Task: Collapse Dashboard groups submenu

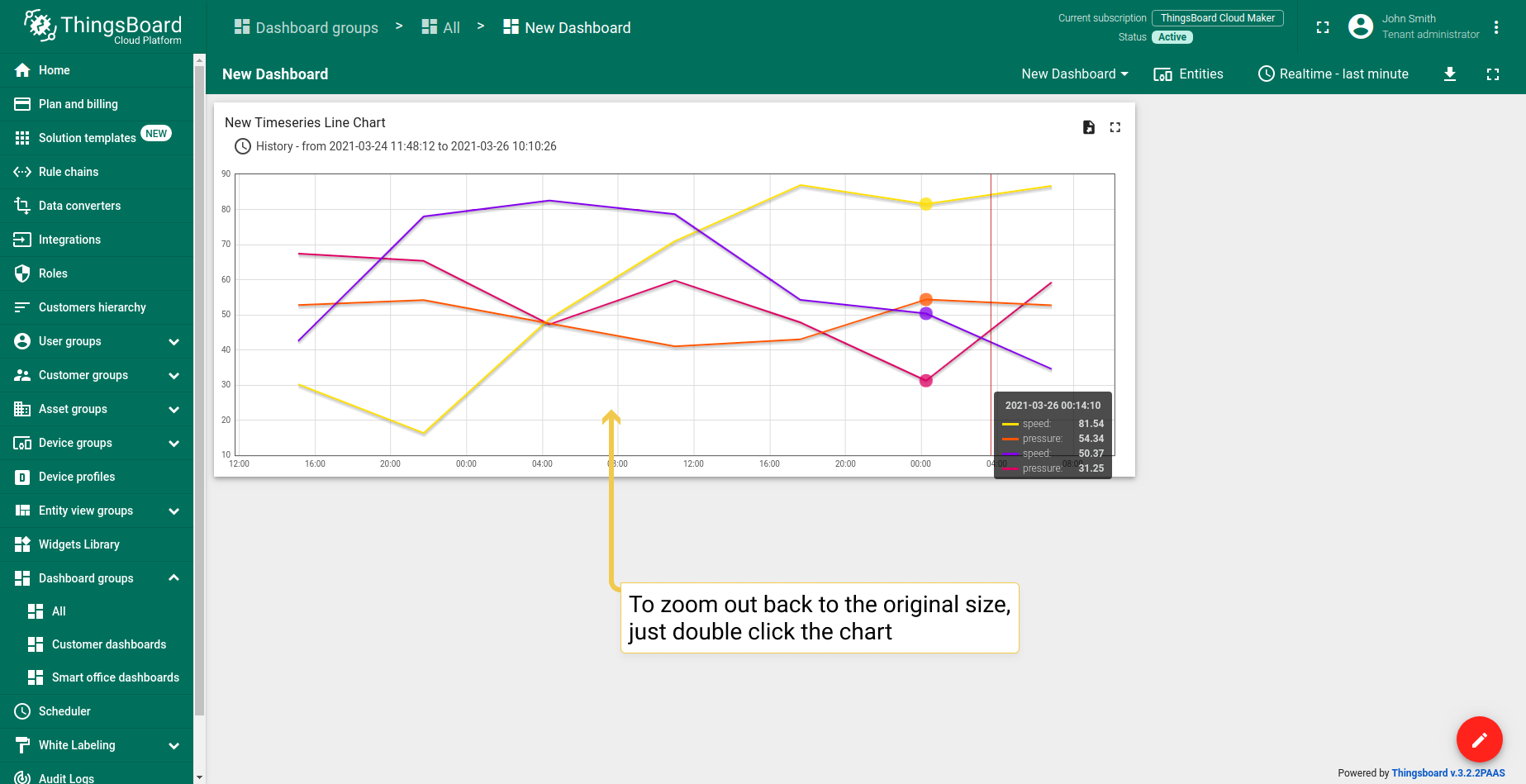Action: pos(174,577)
